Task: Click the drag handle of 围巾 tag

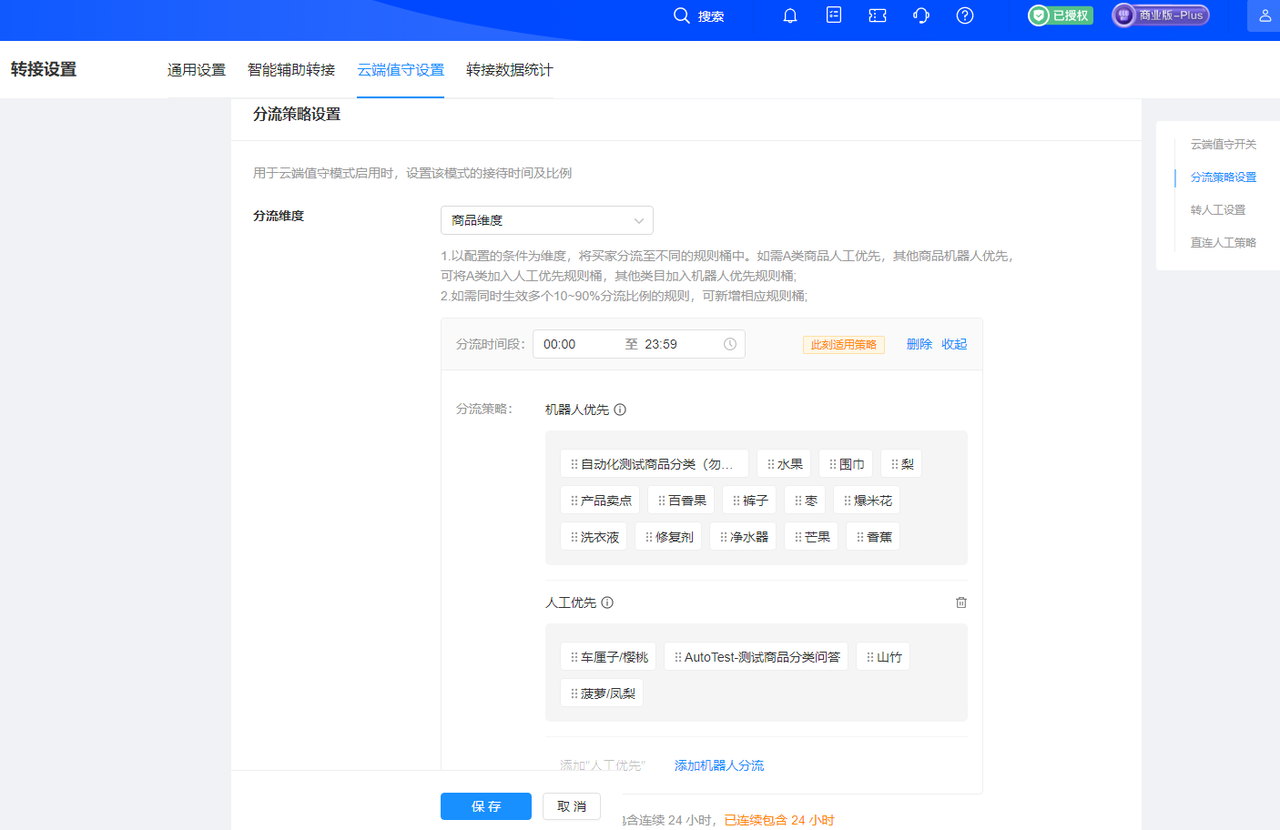Action: [x=833, y=464]
